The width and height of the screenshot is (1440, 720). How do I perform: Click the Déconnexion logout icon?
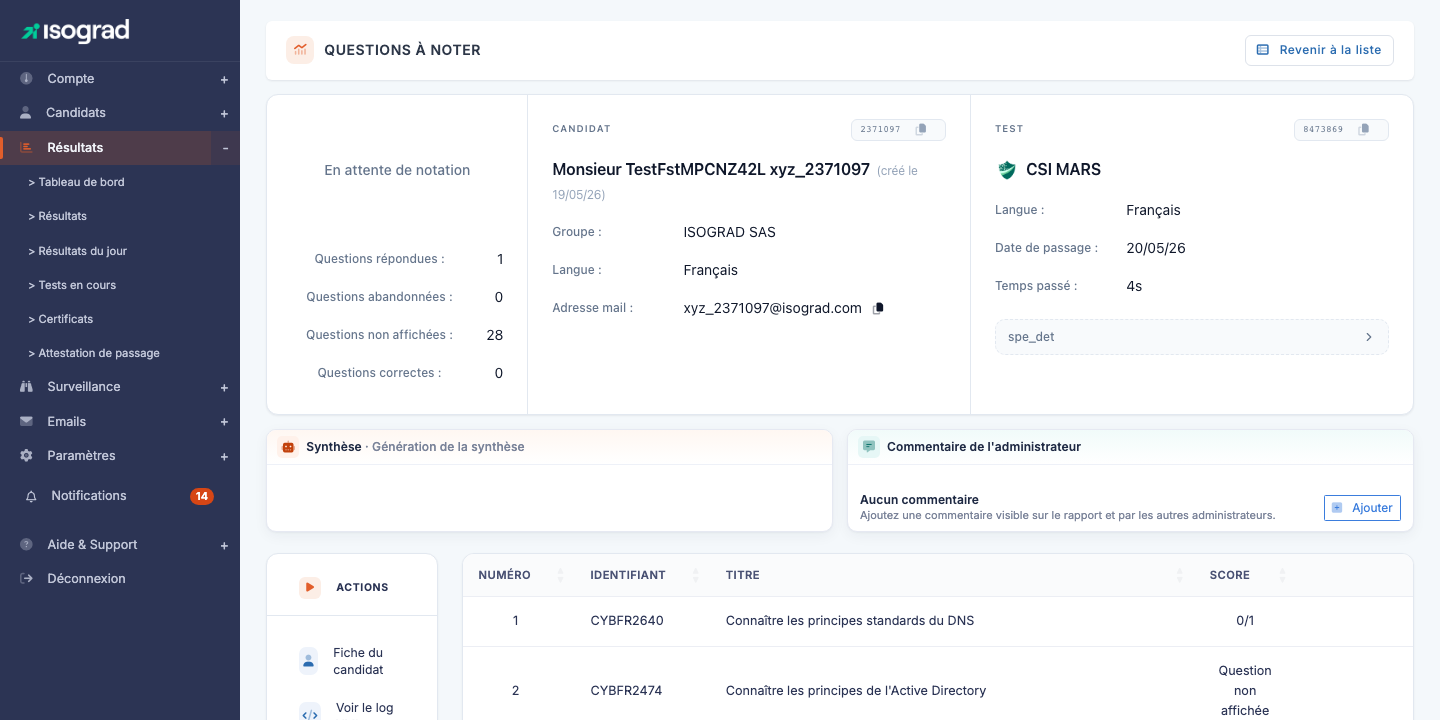[26, 579]
